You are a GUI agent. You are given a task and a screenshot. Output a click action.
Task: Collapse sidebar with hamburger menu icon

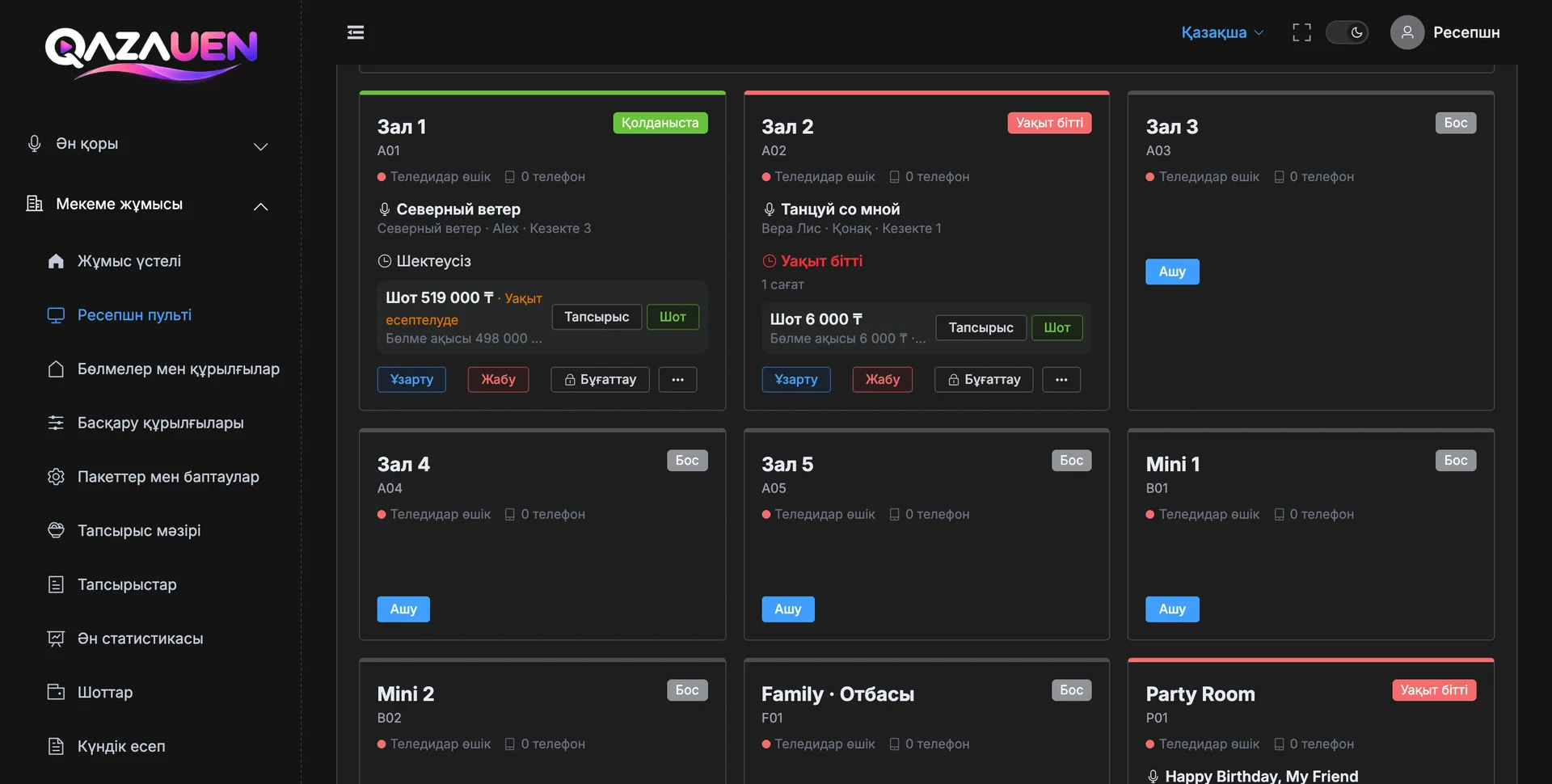[x=356, y=32]
